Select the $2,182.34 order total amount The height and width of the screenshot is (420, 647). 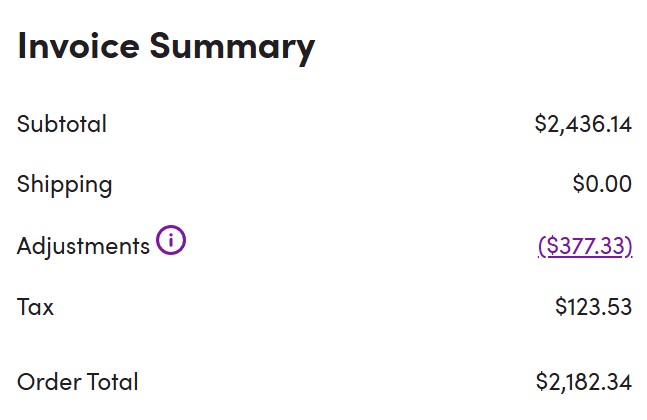pyautogui.click(x=583, y=382)
